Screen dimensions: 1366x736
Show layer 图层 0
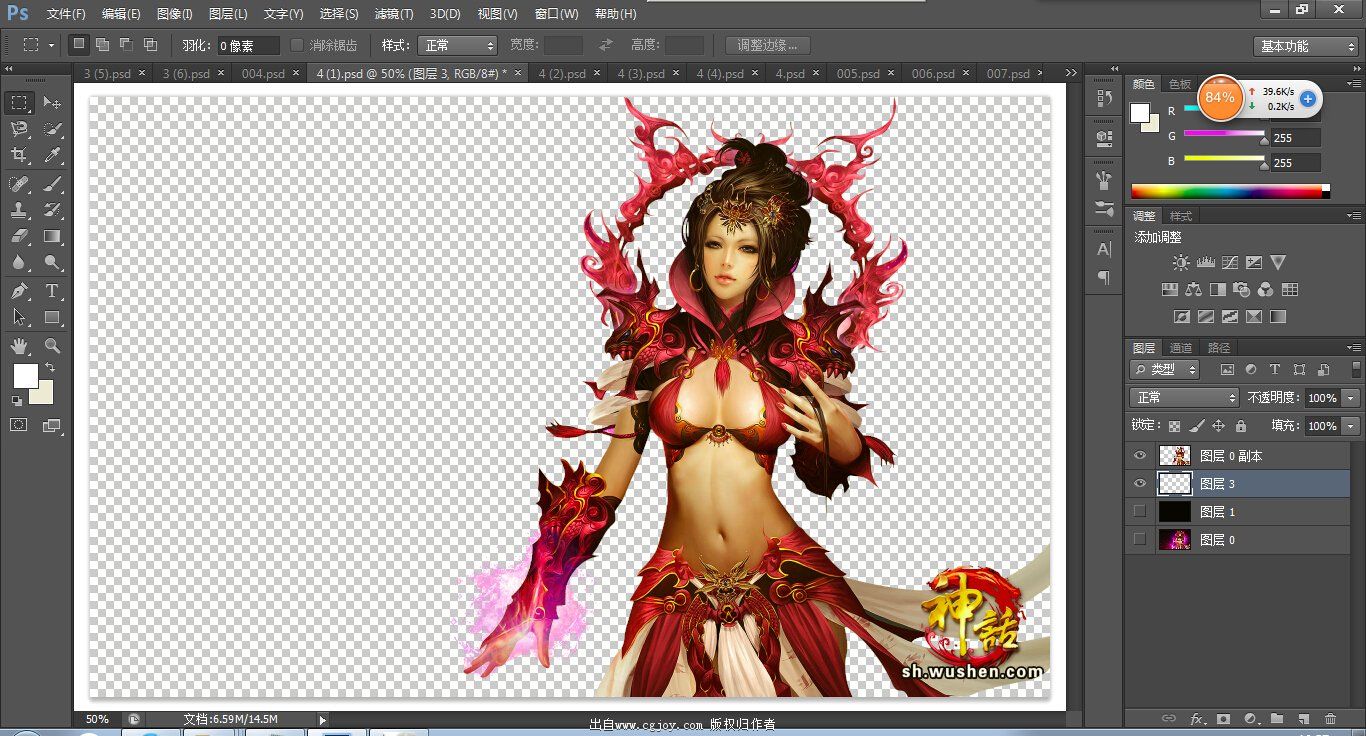(1139, 540)
